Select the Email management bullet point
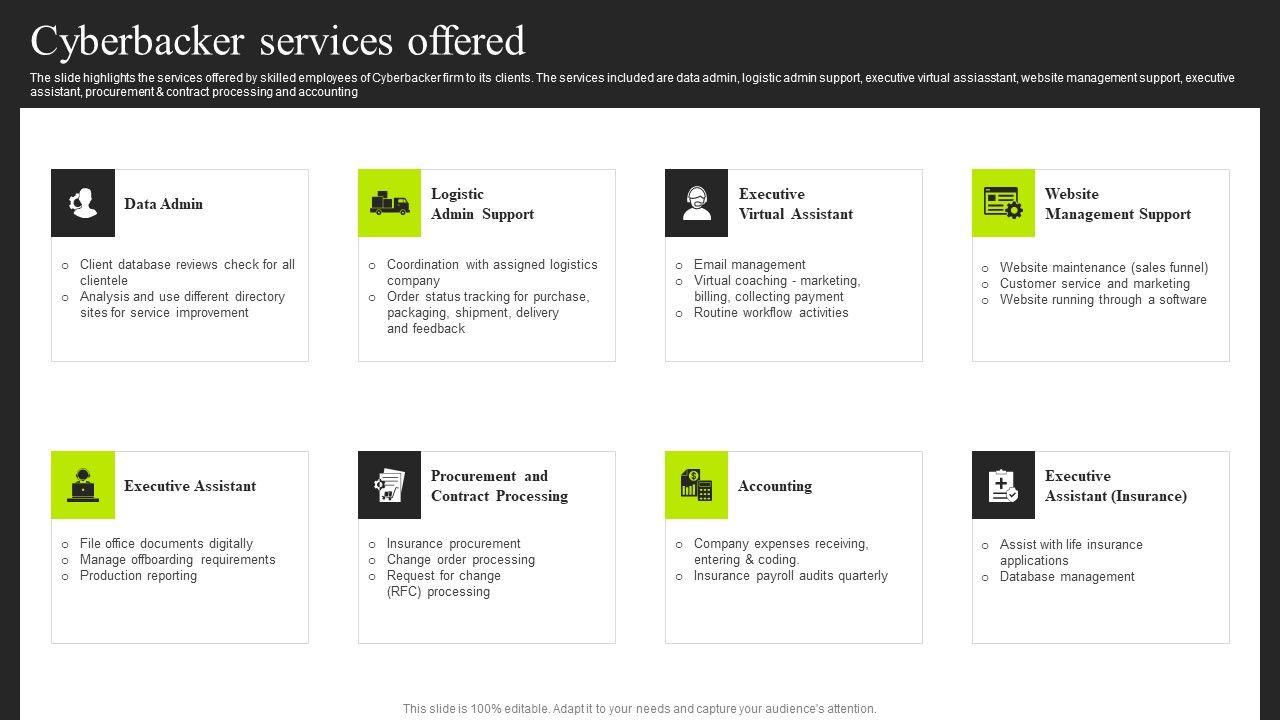 click(749, 265)
